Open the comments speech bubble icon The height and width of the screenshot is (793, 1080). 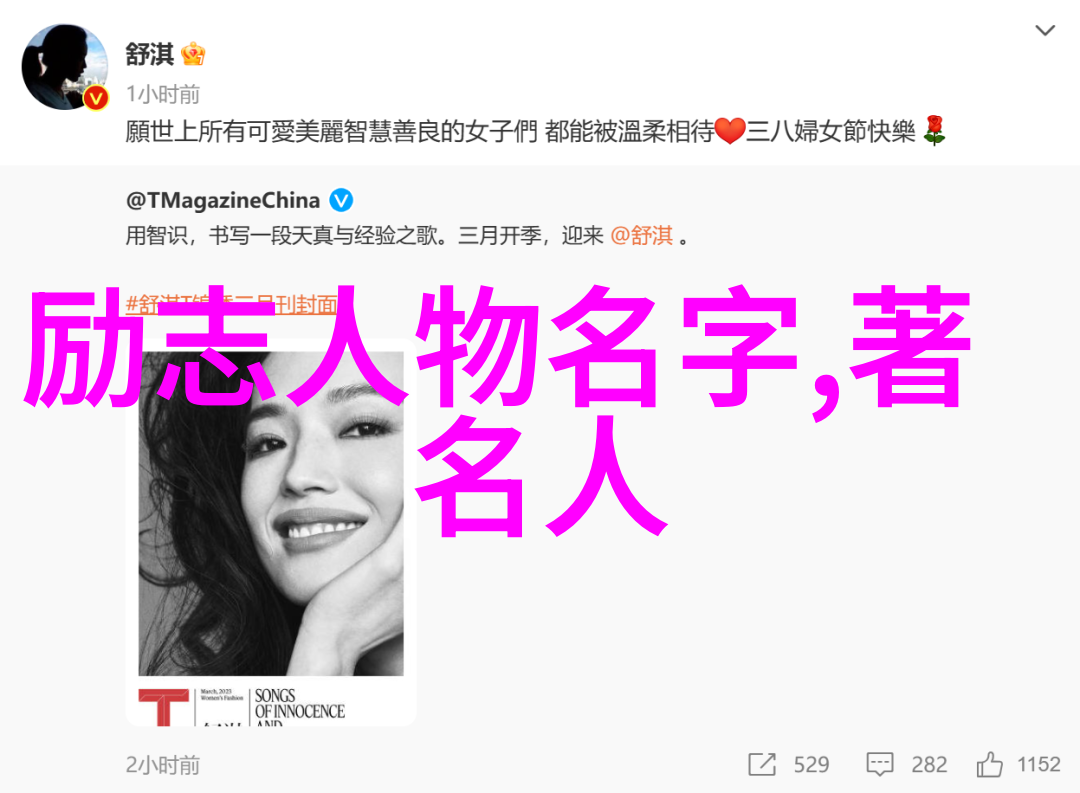tap(880, 764)
